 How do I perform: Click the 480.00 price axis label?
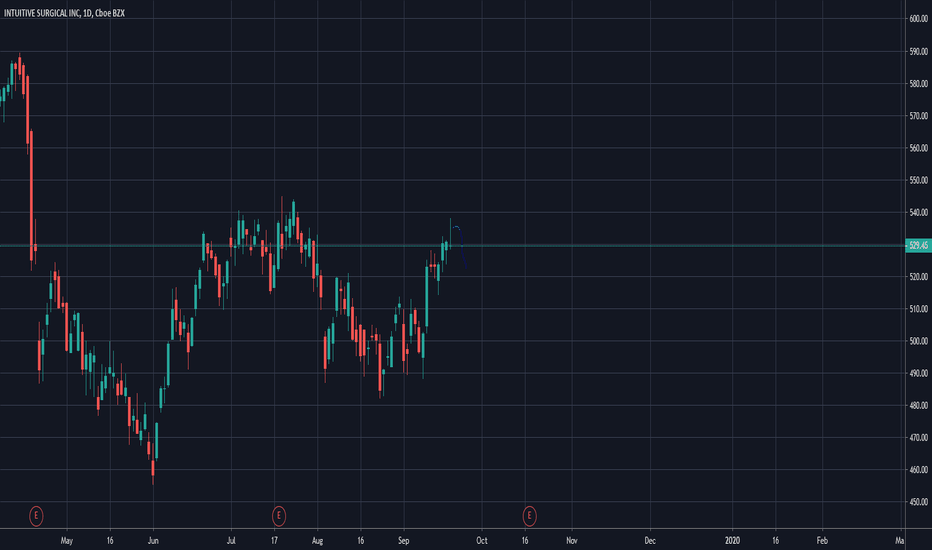pos(918,406)
